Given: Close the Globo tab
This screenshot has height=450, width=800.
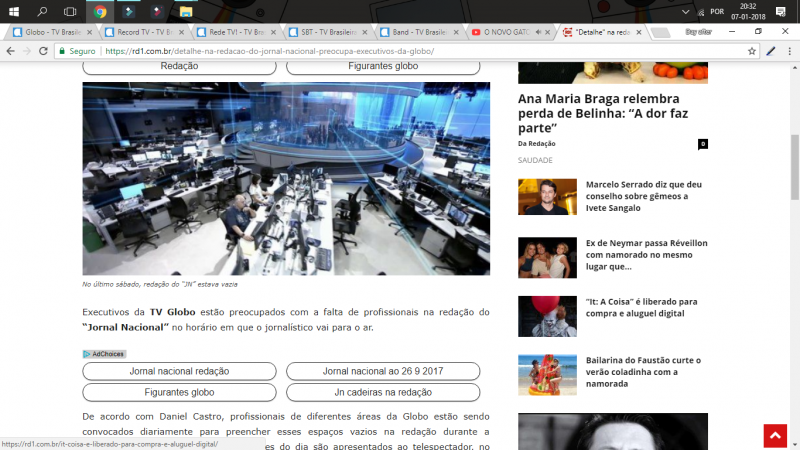Looking at the screenshot, I should pyautogui.click(x=89, y=32).
